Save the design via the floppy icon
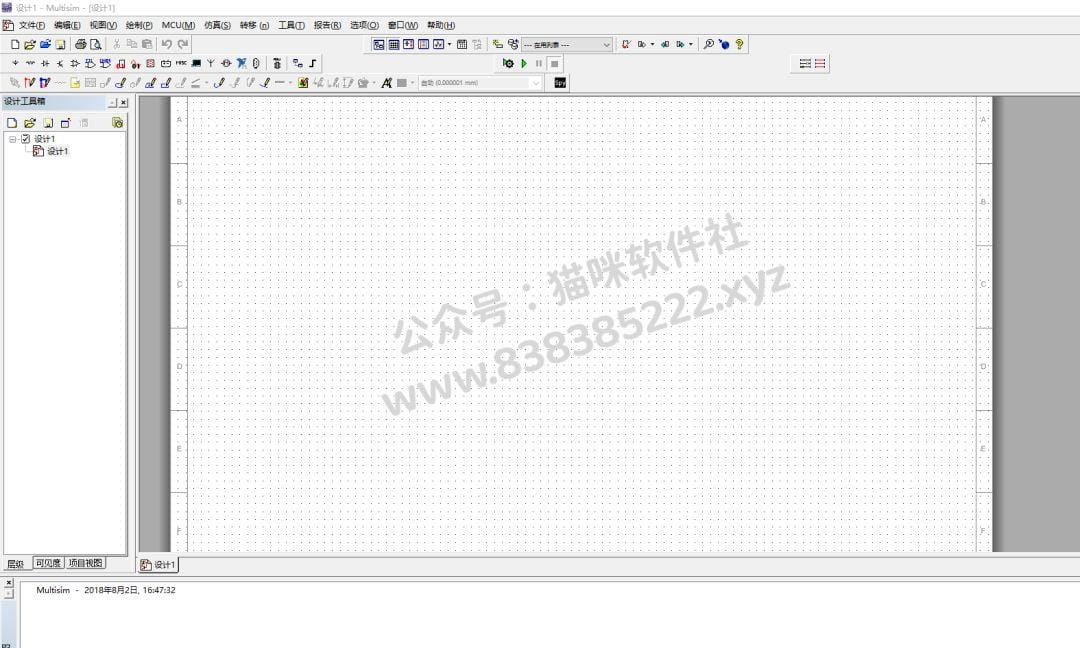This screenshot has width=1080, height=648. pos(60,44)
